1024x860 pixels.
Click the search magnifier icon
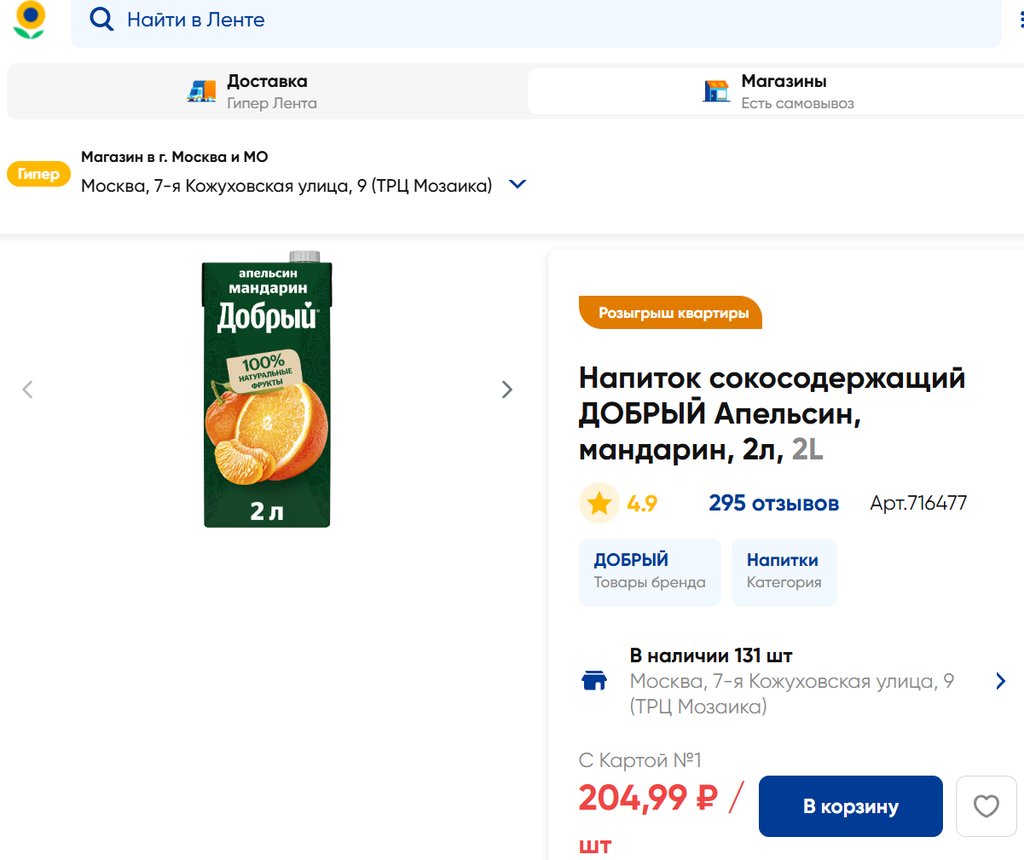[x=101, y=20]
